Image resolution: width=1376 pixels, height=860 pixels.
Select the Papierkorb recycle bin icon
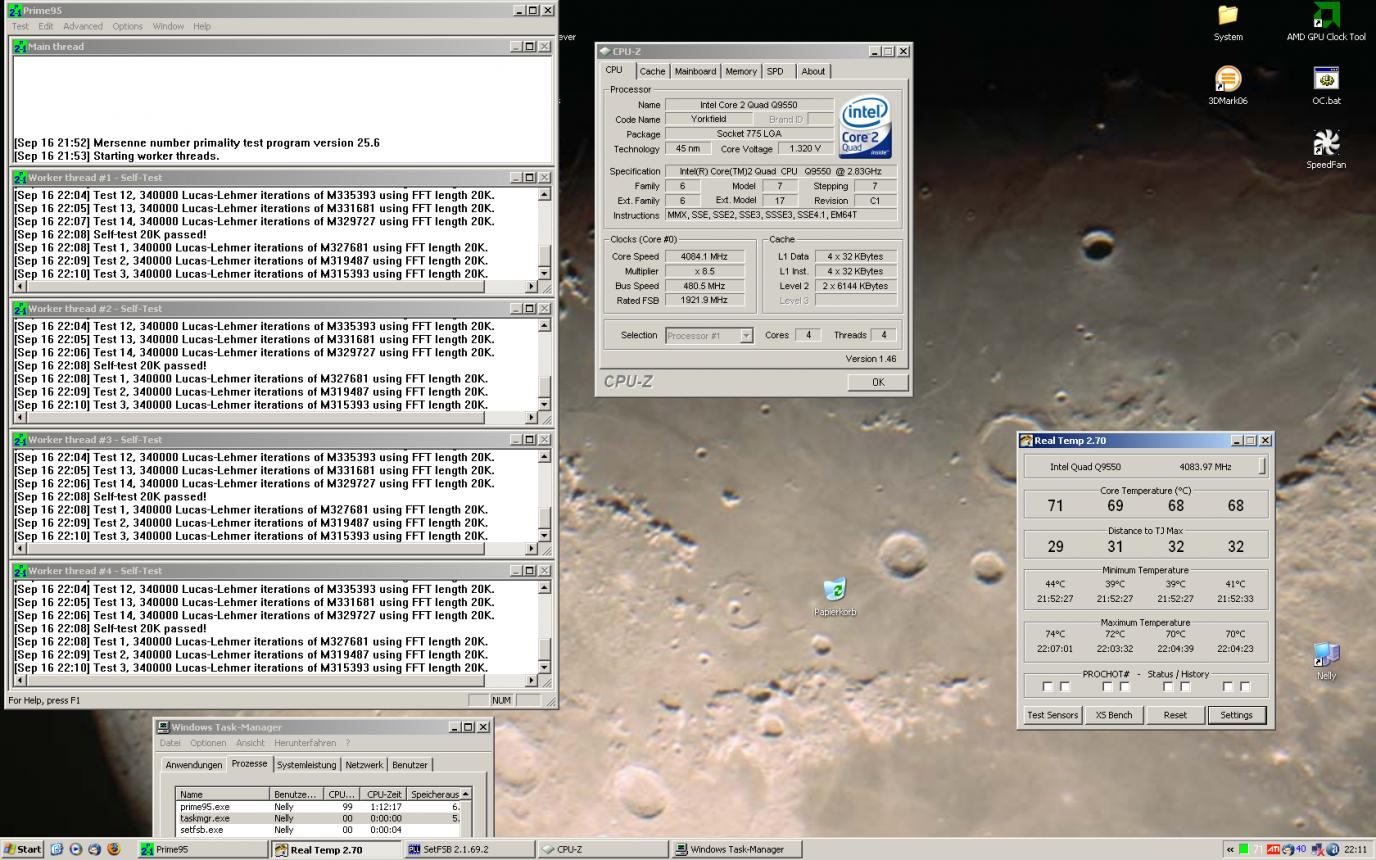point(835,598)
